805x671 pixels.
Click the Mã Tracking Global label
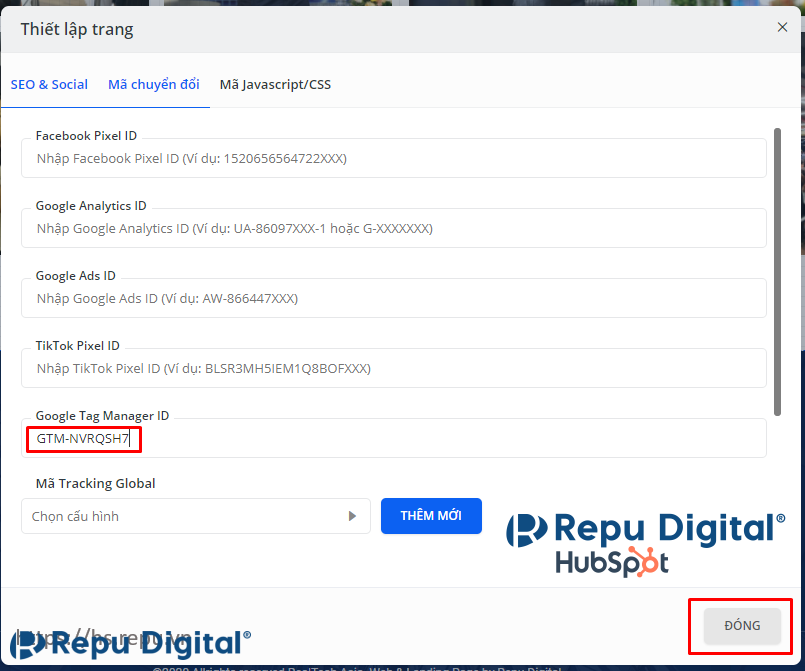95,484
